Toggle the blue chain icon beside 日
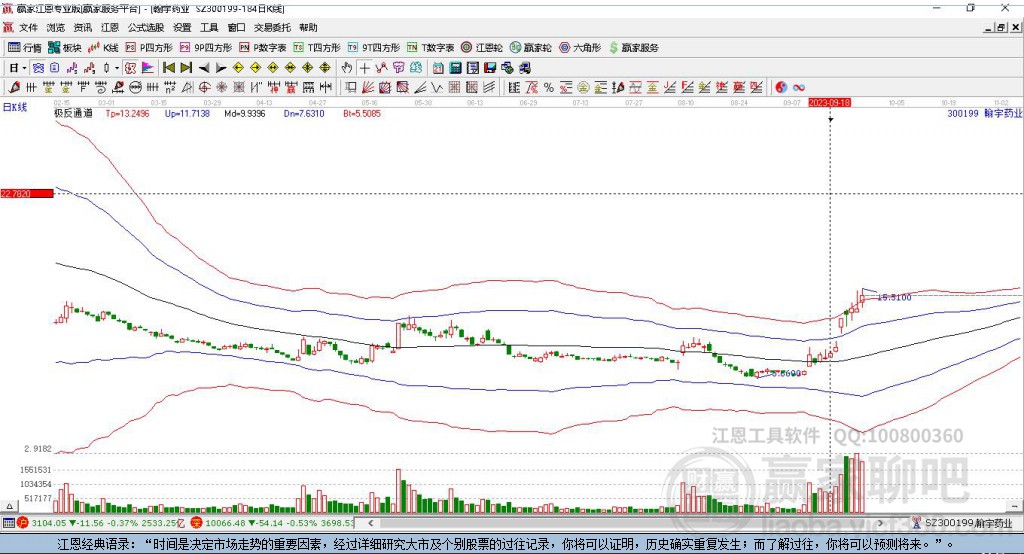The height and width of the screenshot is (554, 1024). (38, 68)
